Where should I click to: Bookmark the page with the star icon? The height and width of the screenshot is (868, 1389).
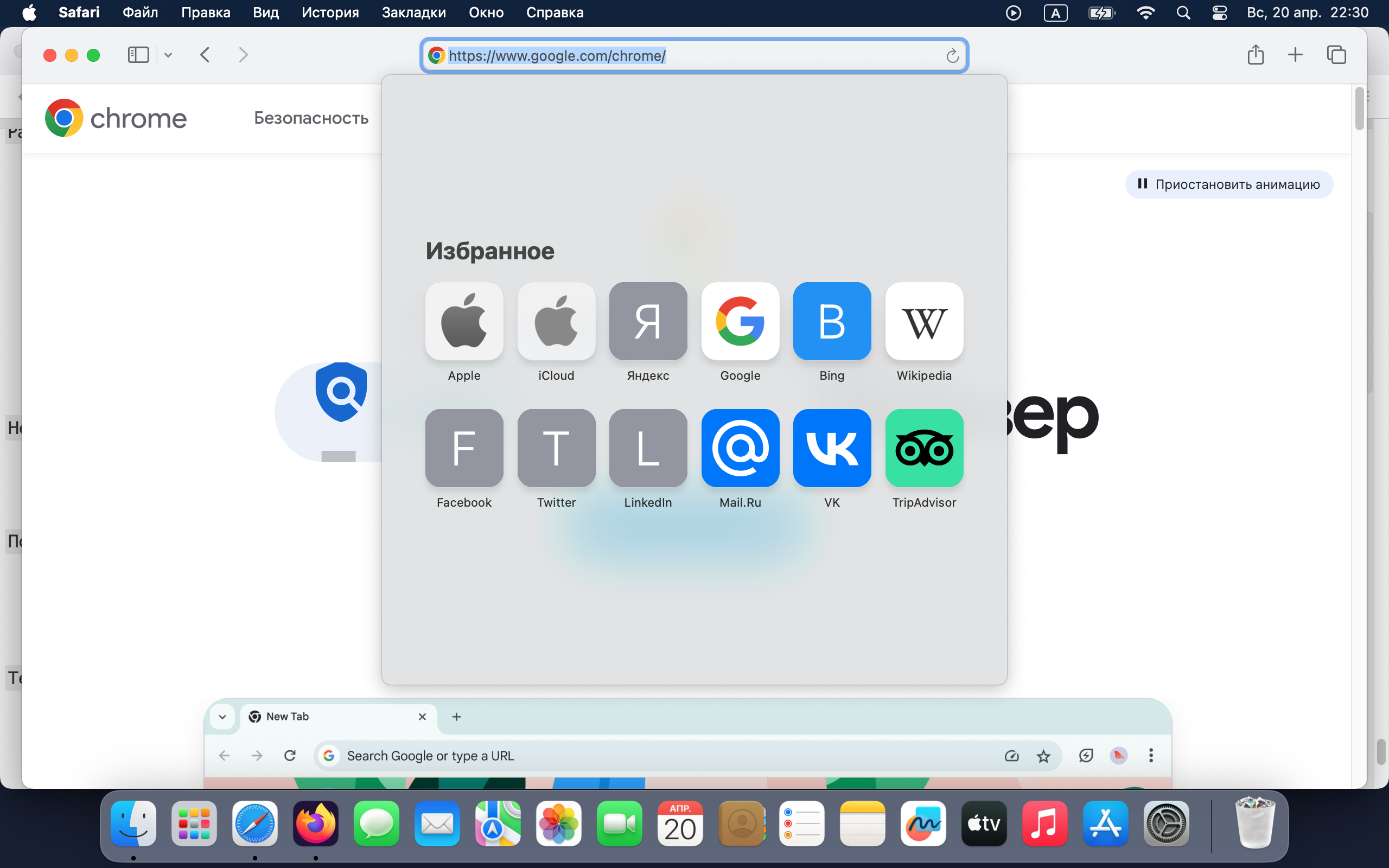pos(1043,756)
